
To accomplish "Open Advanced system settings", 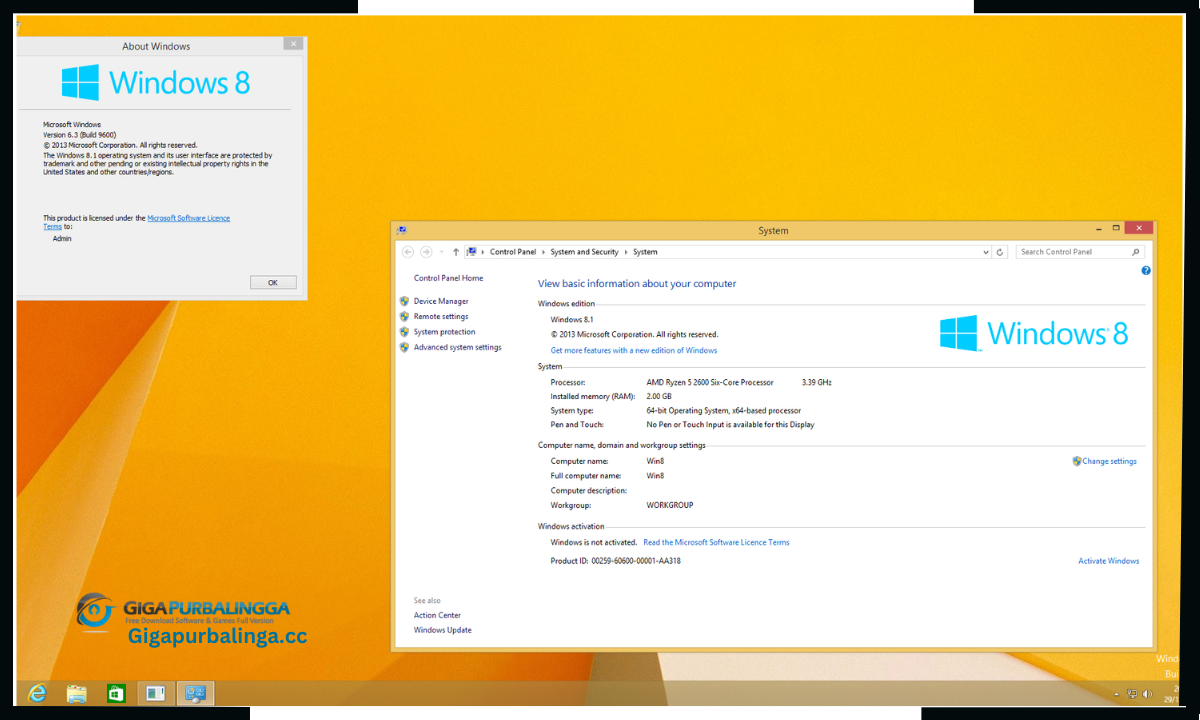I will (457, 347).
